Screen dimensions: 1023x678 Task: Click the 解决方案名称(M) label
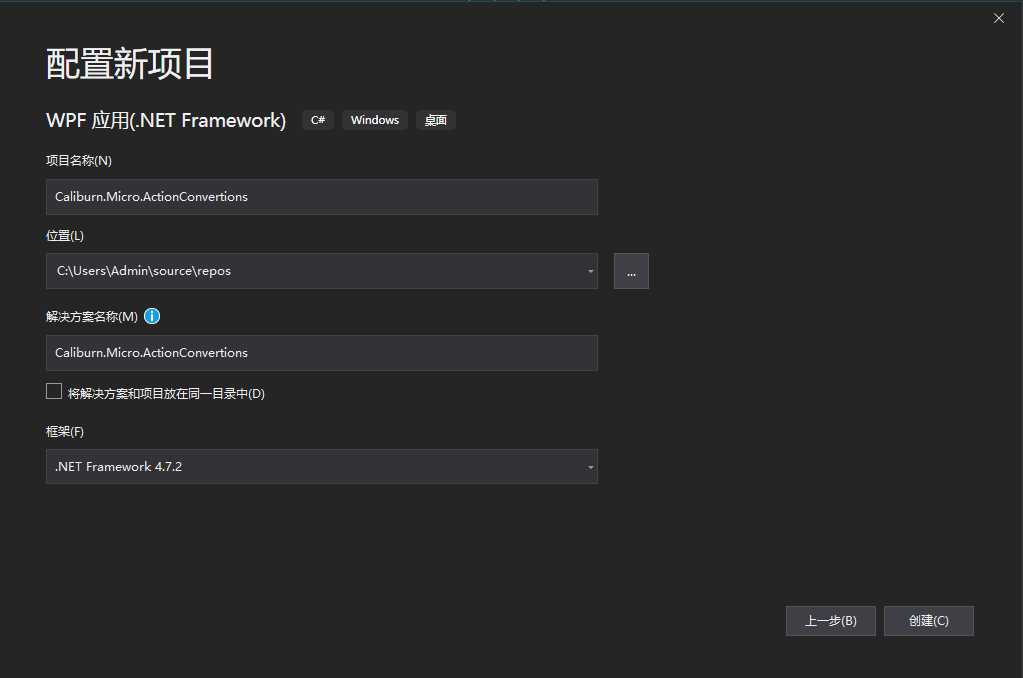click(92, 316)
